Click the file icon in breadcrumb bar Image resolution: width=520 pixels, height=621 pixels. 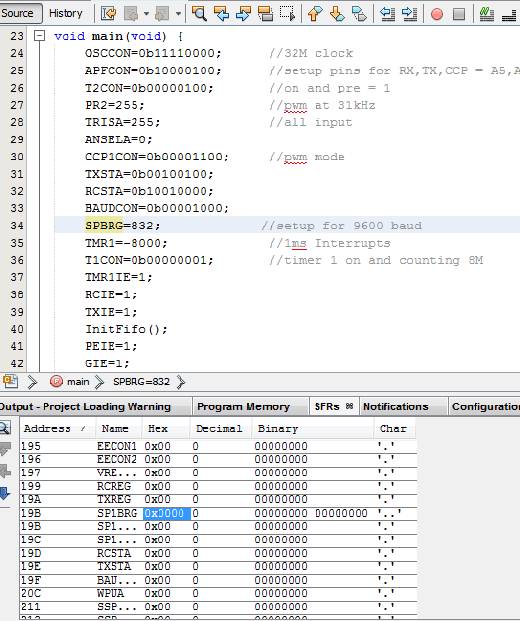point(10,381)
